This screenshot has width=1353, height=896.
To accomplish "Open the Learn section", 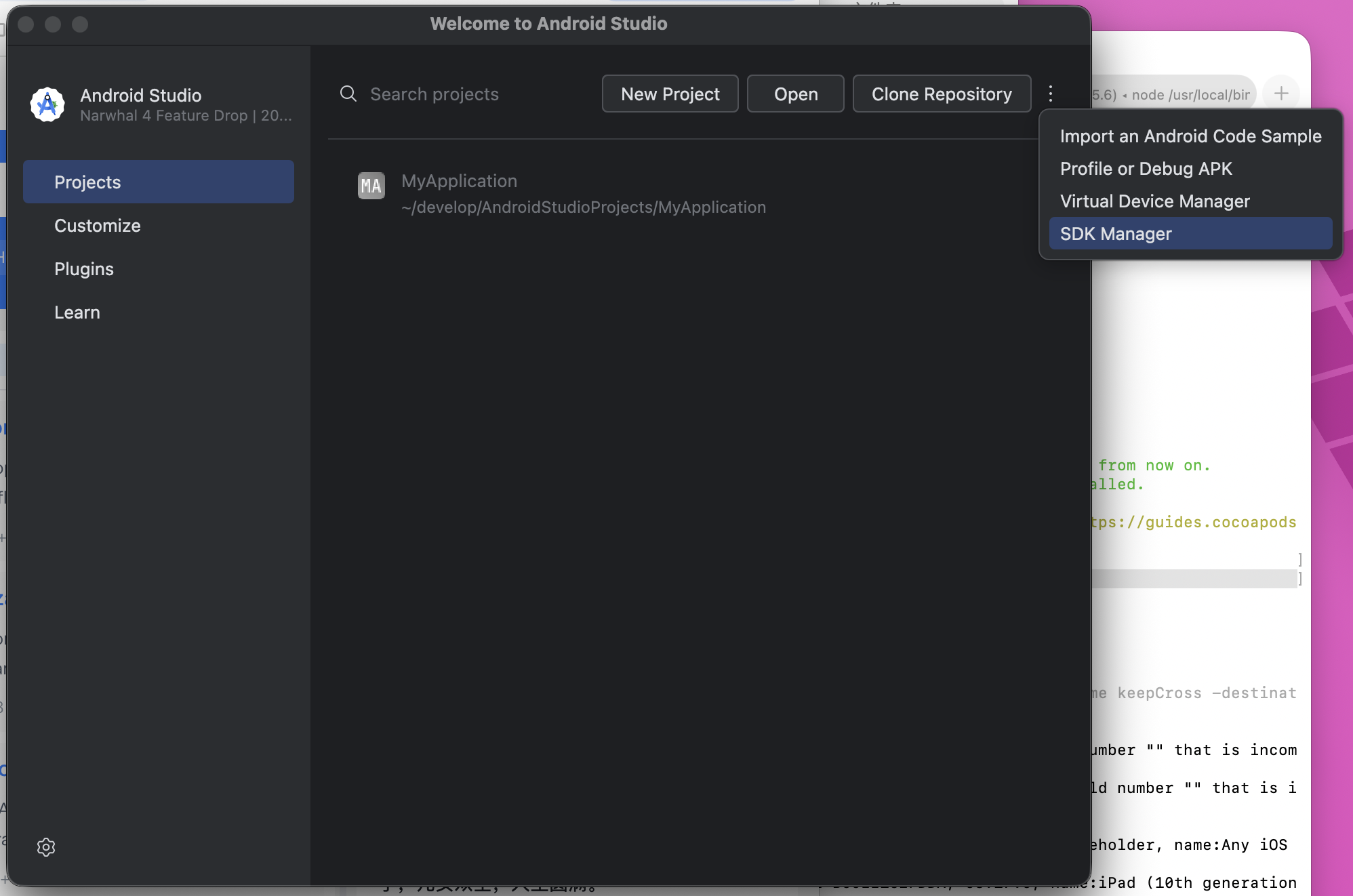I will pos(77,312).
